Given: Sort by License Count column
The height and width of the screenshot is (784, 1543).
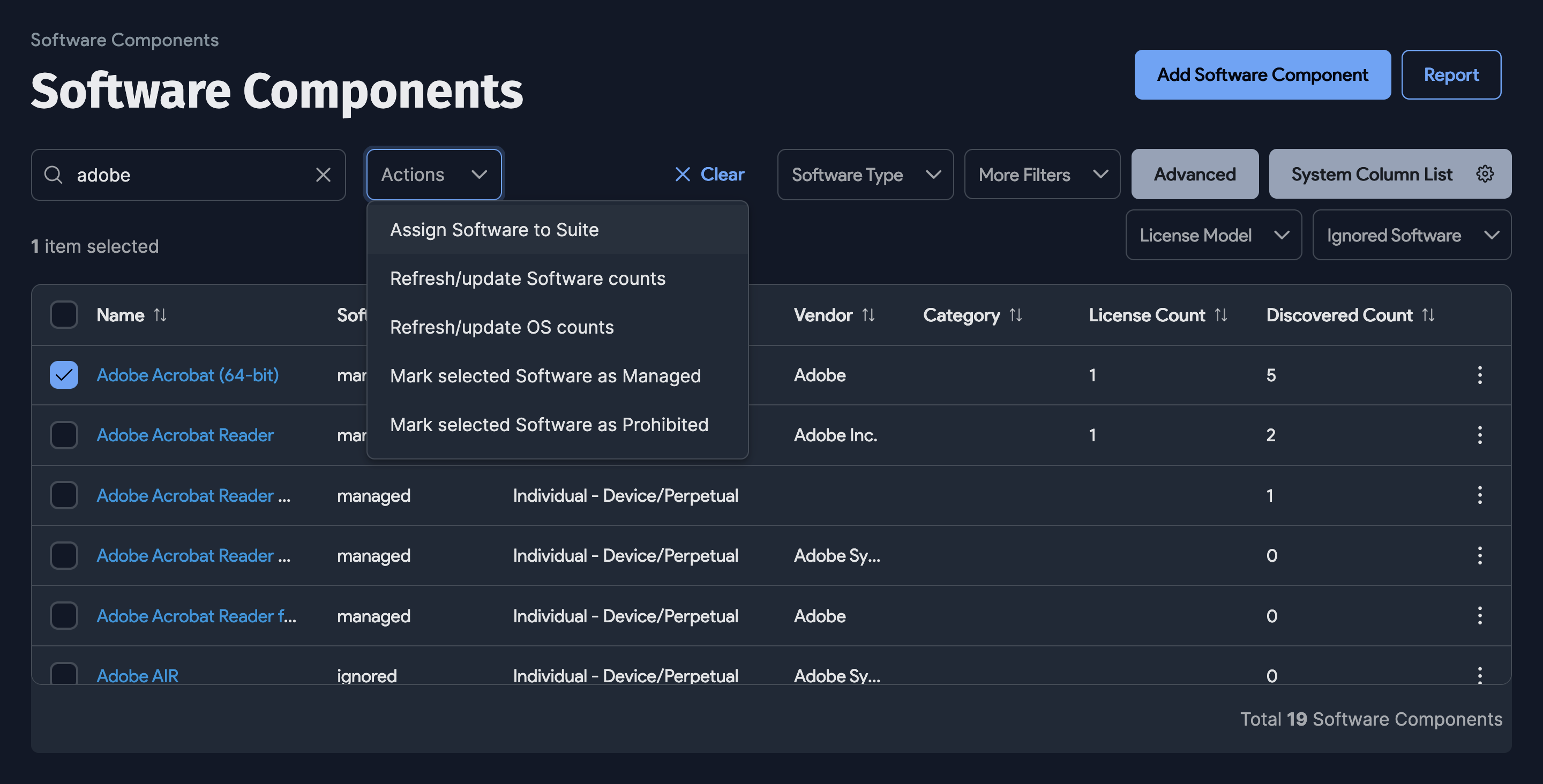Looking at the screenshot, I should [1222, 314].
